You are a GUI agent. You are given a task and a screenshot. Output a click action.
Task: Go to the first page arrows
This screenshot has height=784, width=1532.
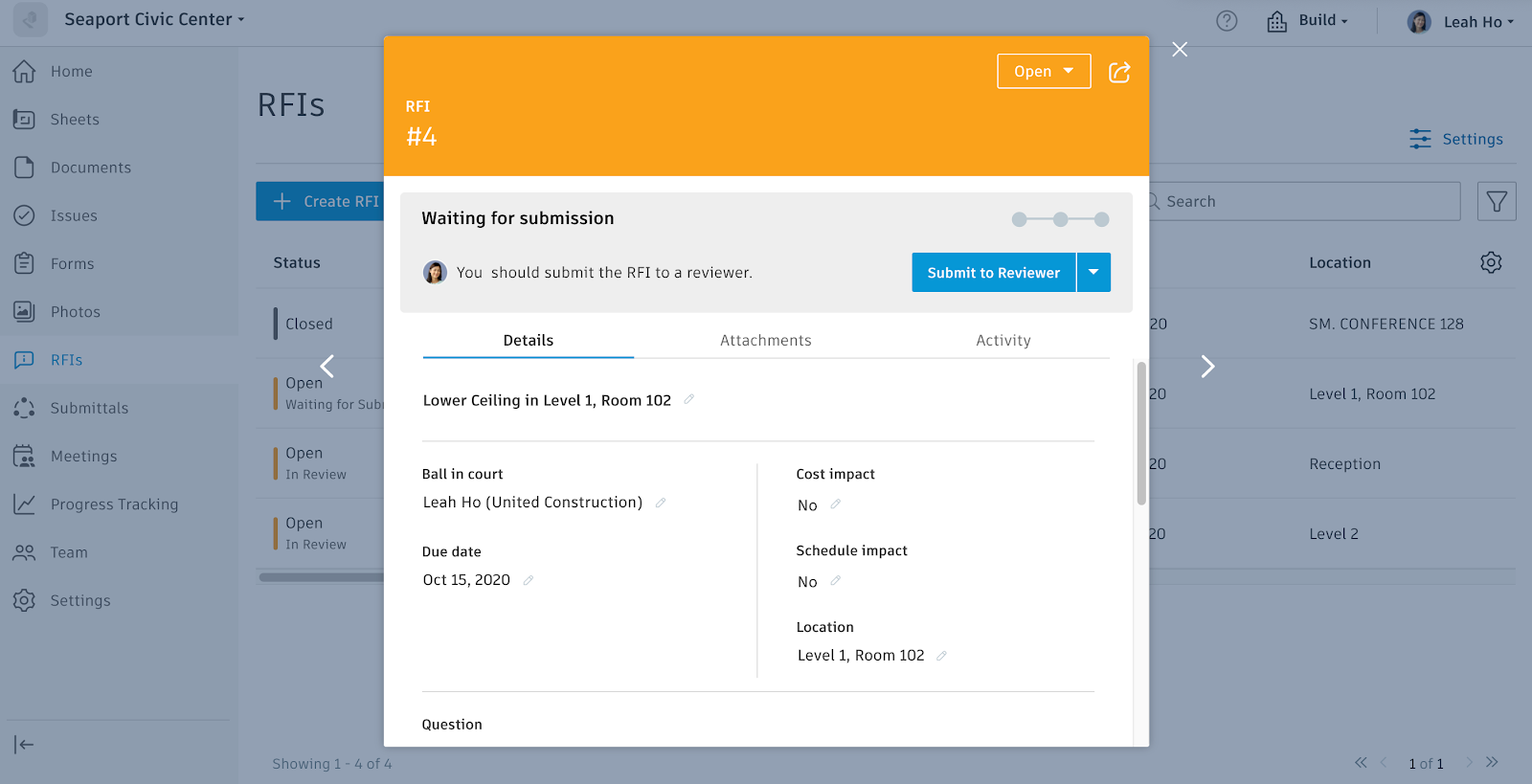tap(1361, 762)
